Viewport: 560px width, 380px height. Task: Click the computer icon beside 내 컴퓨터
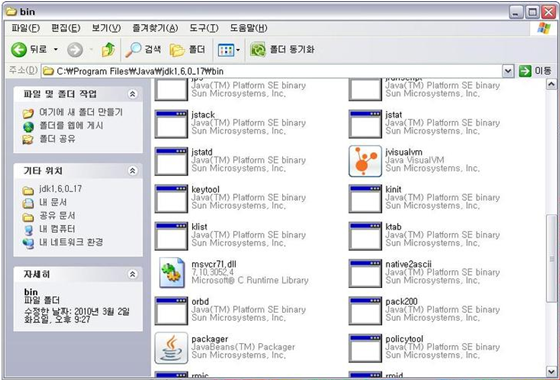(28, 230)
